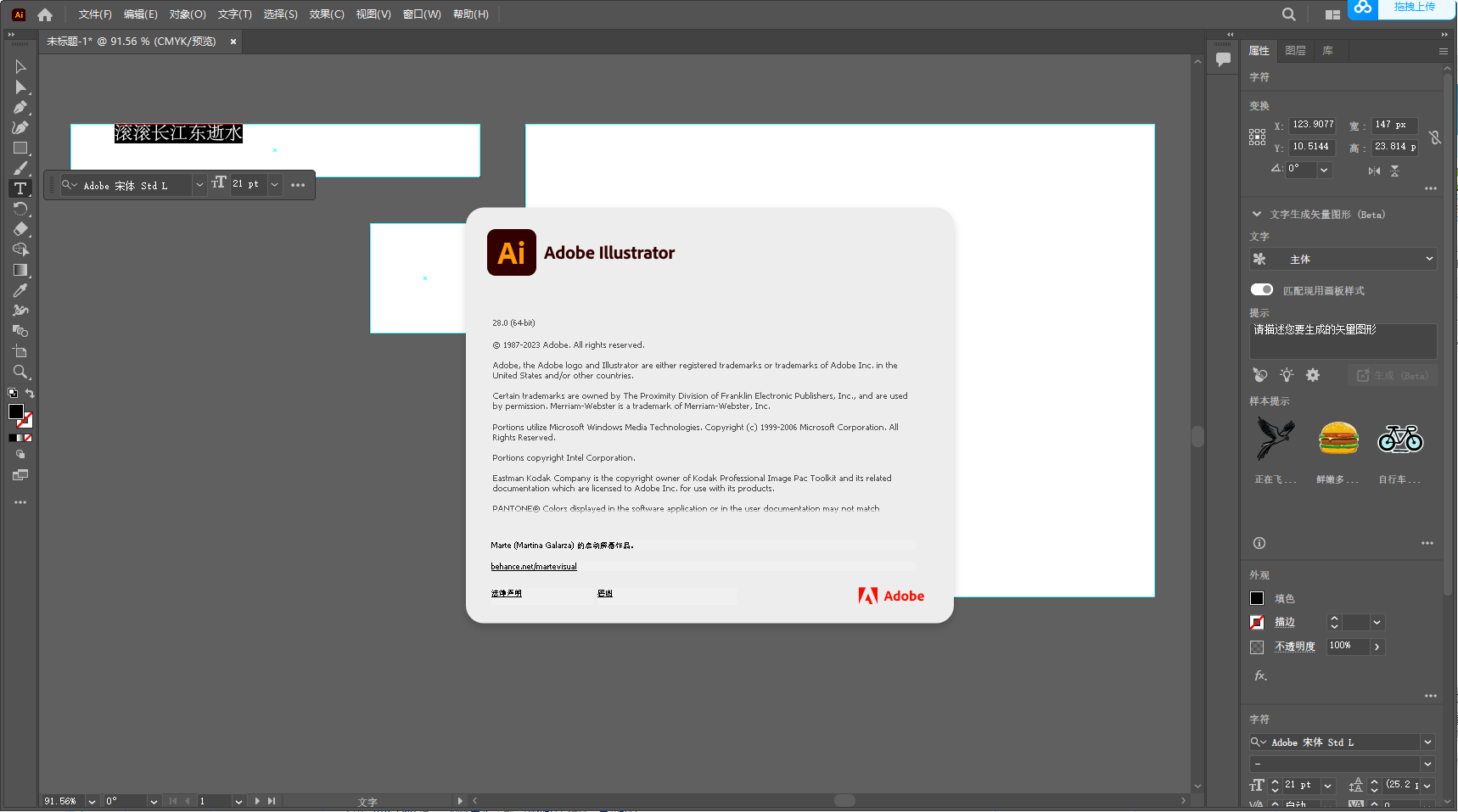
Task: Switch to the 图层 tab
Action: click(1295, 51)
